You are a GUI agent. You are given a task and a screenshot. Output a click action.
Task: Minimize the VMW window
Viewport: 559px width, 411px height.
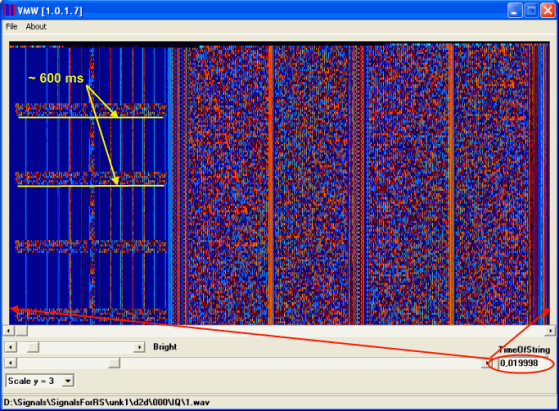[x=514, y=11]
